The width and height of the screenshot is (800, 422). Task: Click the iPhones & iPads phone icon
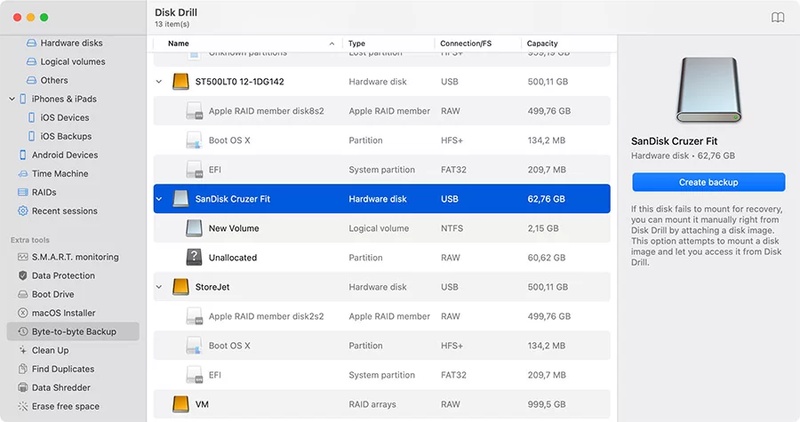(23, 99)
